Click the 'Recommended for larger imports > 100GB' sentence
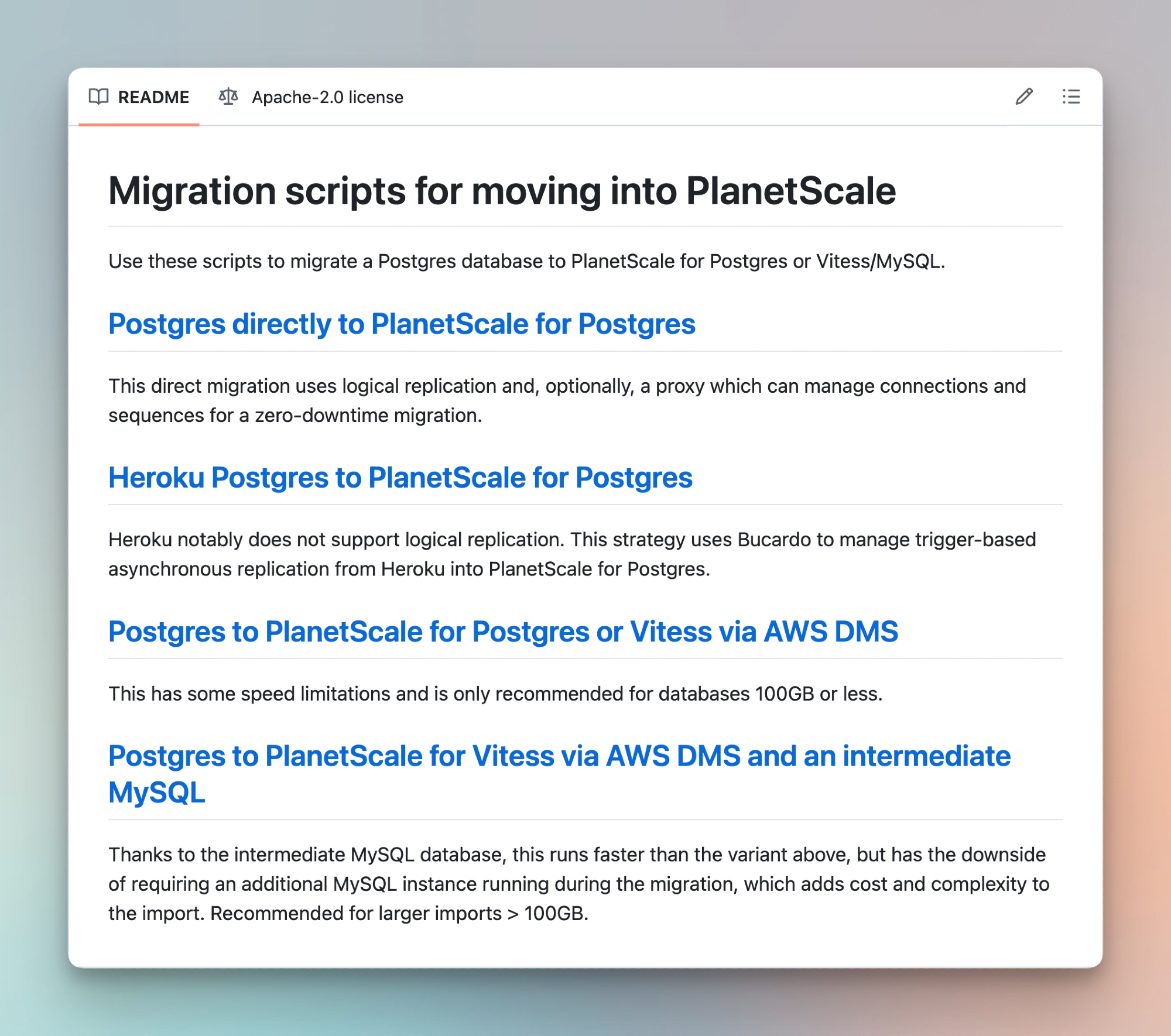Image resolution: width=1171 pixels, height=1036 pixels. 399,913
